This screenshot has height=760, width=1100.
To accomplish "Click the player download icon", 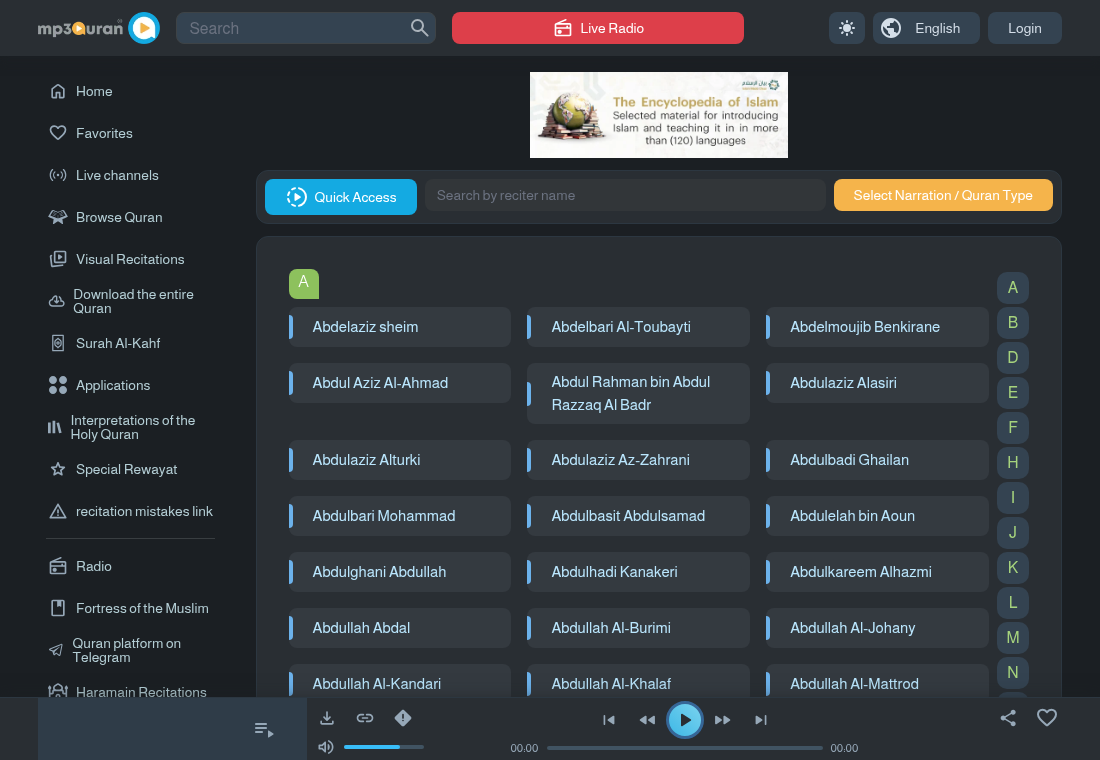I will click(x=327, y=718).
